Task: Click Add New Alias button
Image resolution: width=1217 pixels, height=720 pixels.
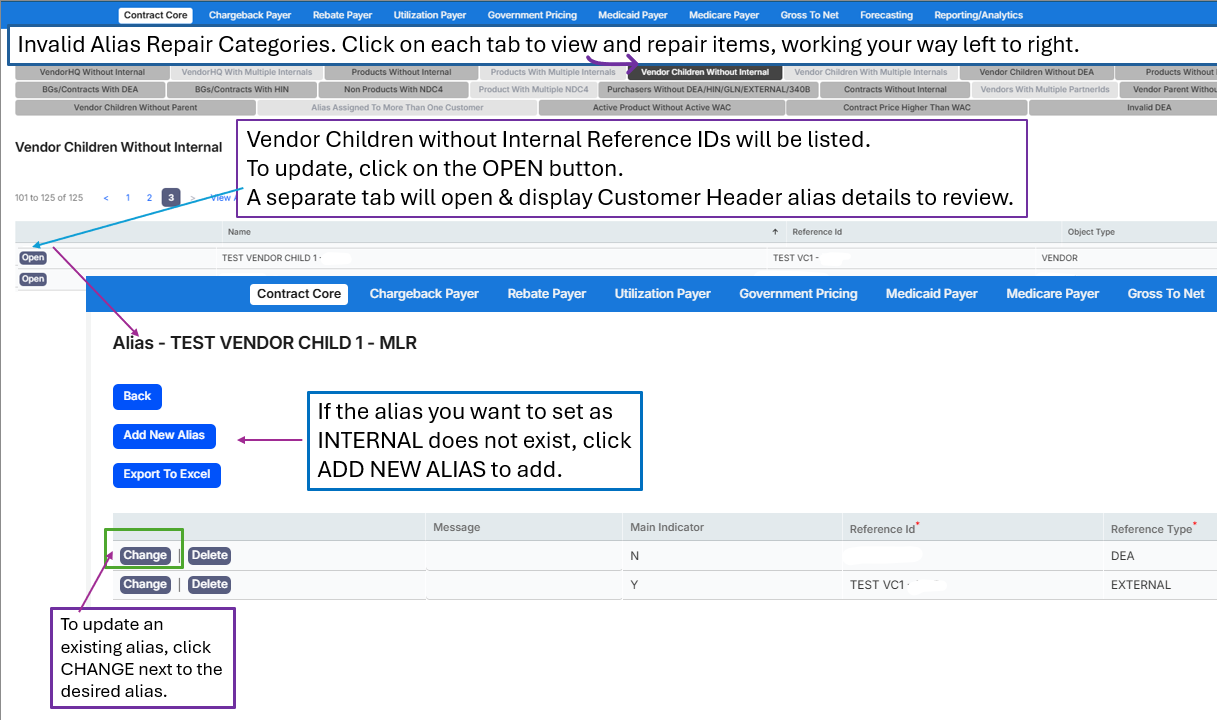Action: [164, 435]
